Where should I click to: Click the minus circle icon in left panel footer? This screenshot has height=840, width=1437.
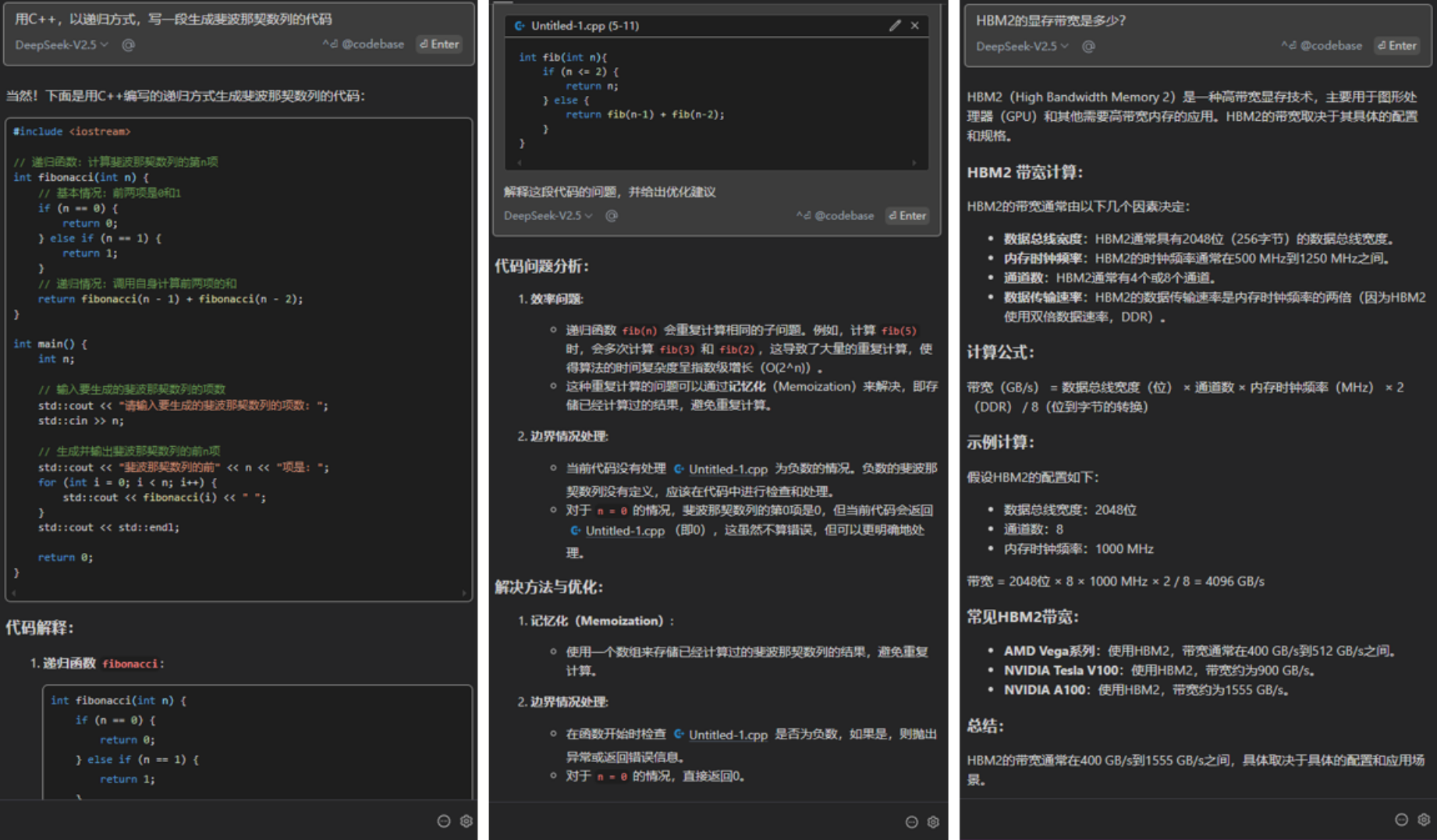point(444,821)
